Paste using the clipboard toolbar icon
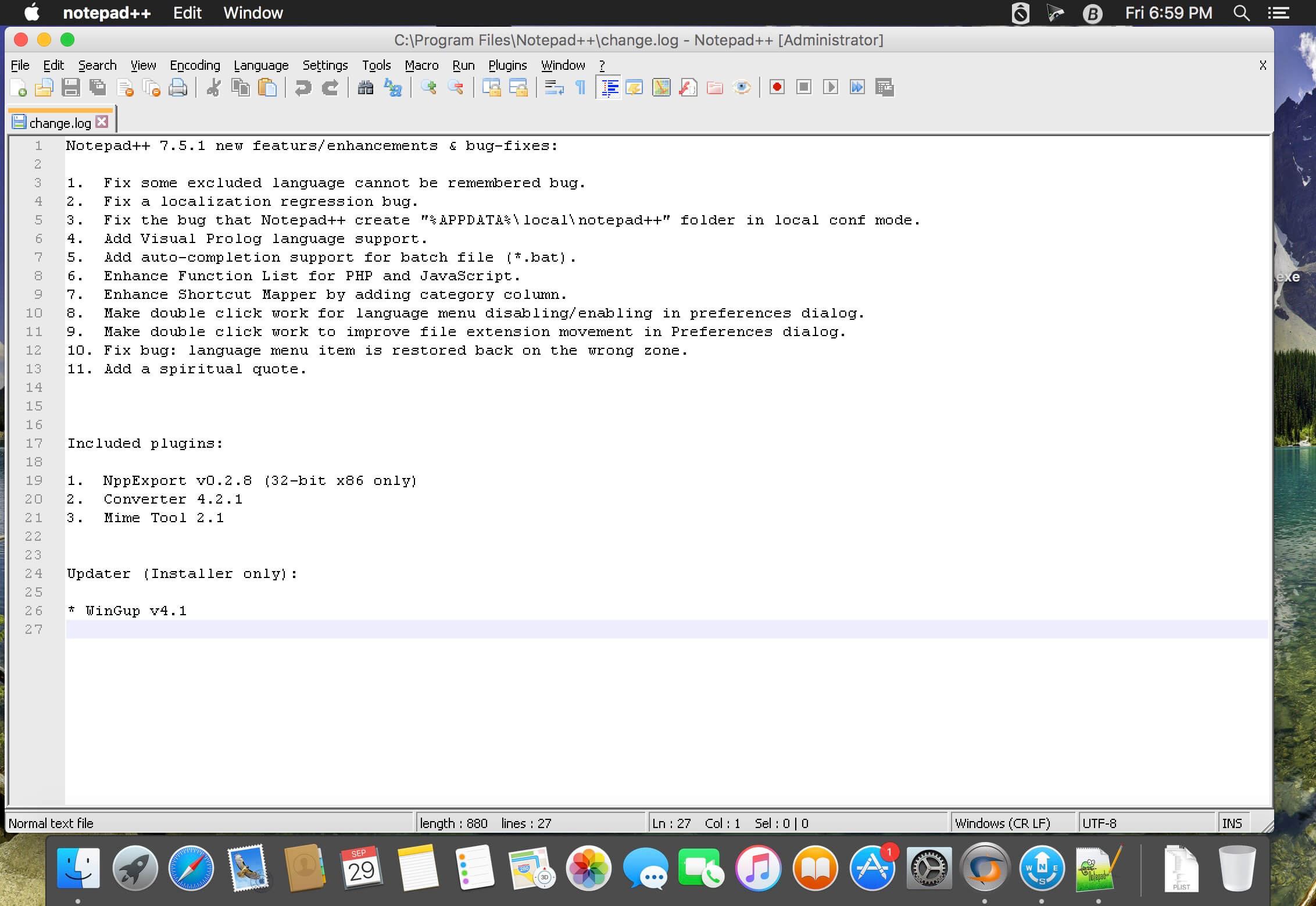Screen dimensions: 1316x906 [267, 88]
